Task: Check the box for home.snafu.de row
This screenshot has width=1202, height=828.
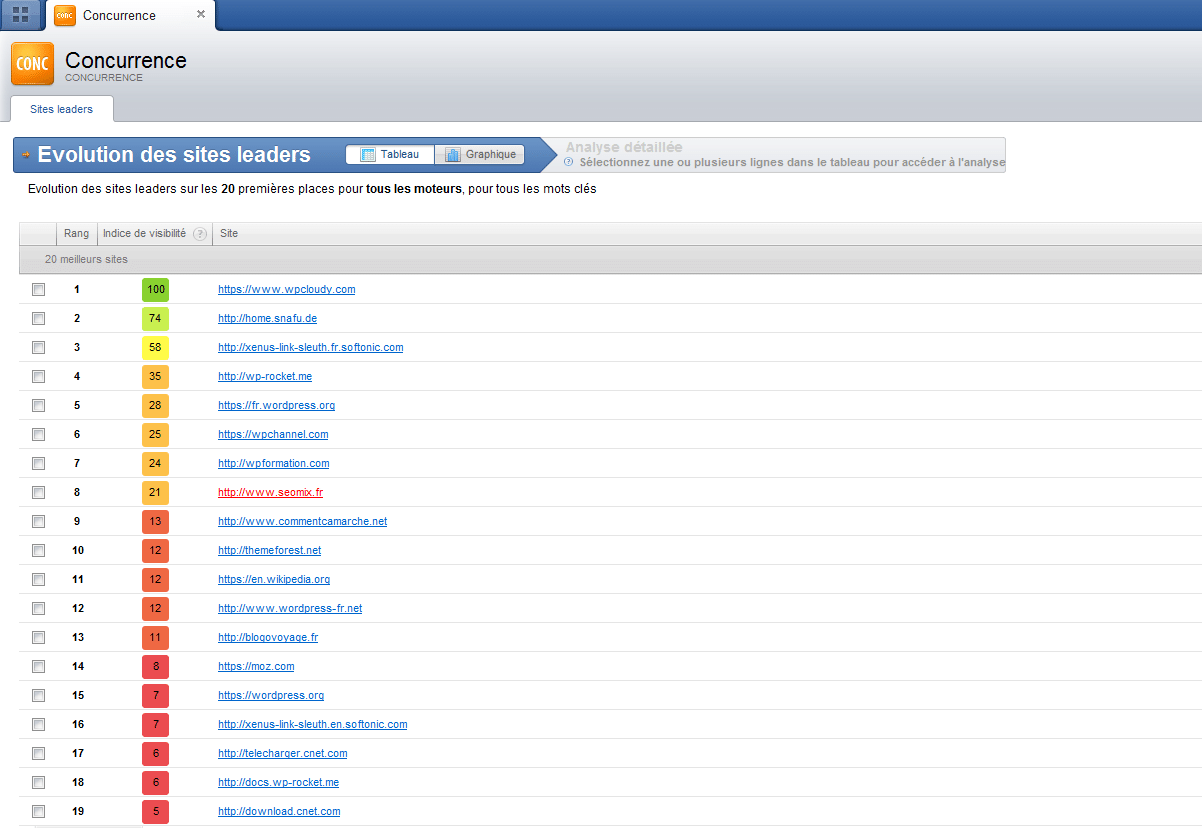Action: point(38,319)
